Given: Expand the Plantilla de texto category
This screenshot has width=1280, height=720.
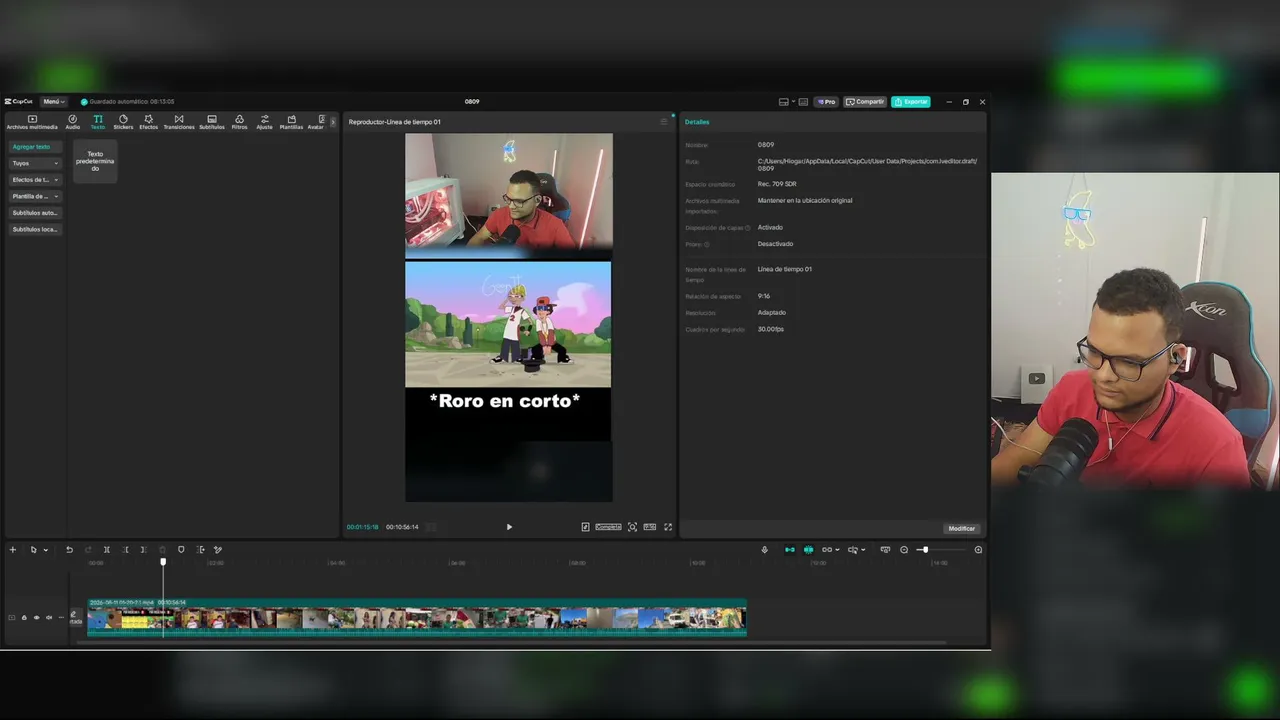Looking at the screenshot, I should [x=35, y=196].
